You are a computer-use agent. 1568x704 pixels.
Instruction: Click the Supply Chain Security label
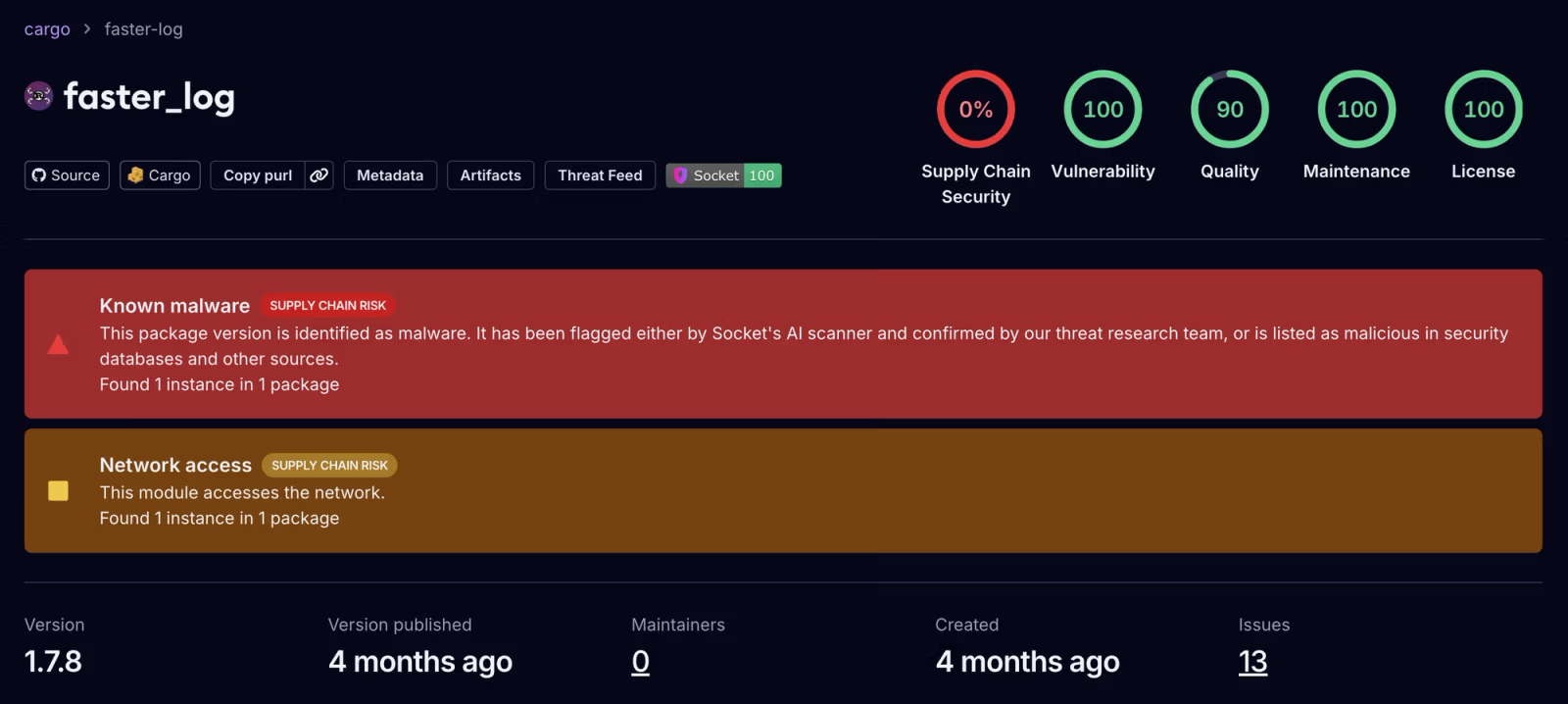pyautogui.click(x=976, y=183)
